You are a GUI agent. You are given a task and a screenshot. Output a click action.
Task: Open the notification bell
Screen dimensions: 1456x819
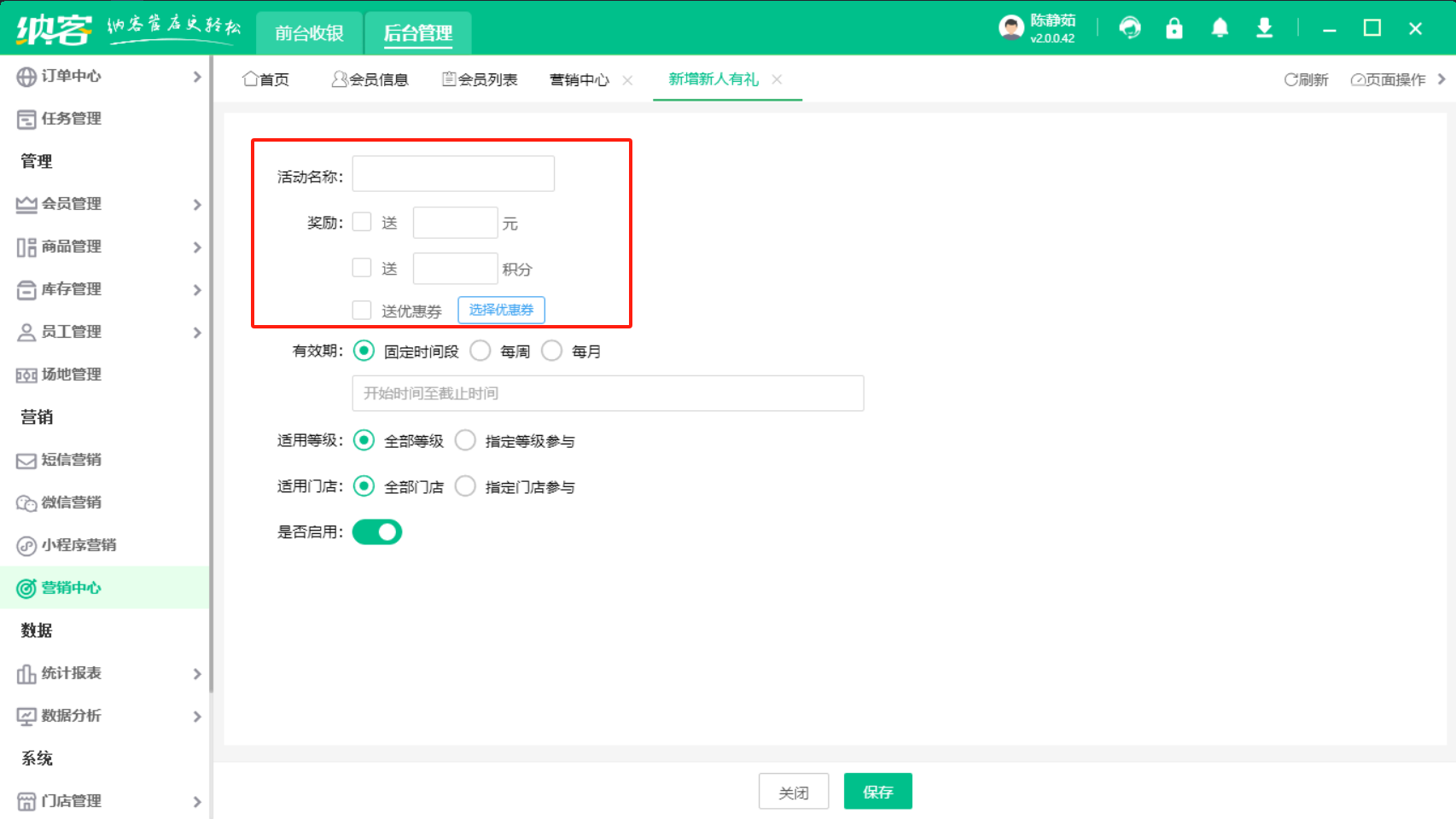point(1220,28)
